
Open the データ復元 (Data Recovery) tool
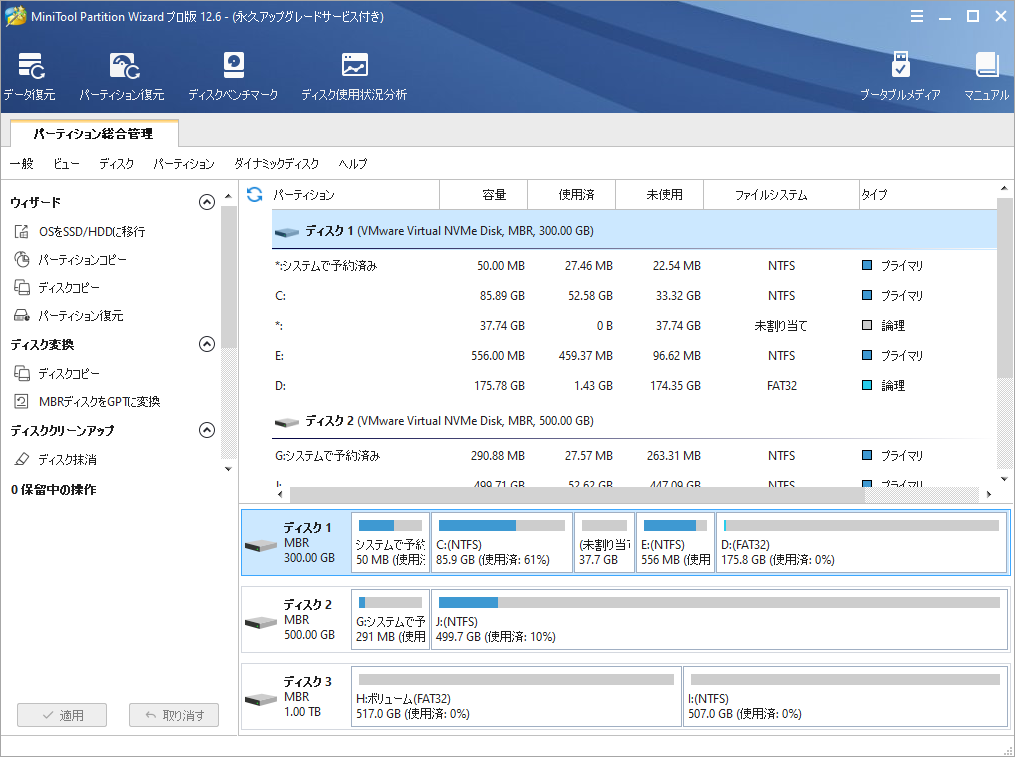(x=30, y=76)
